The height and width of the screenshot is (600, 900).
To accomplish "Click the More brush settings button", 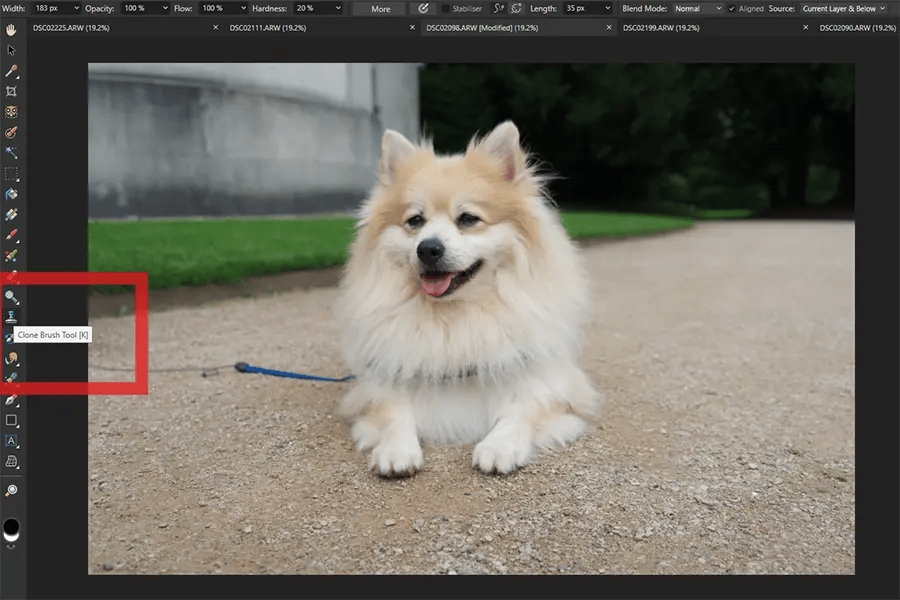I will pos(381,9).
